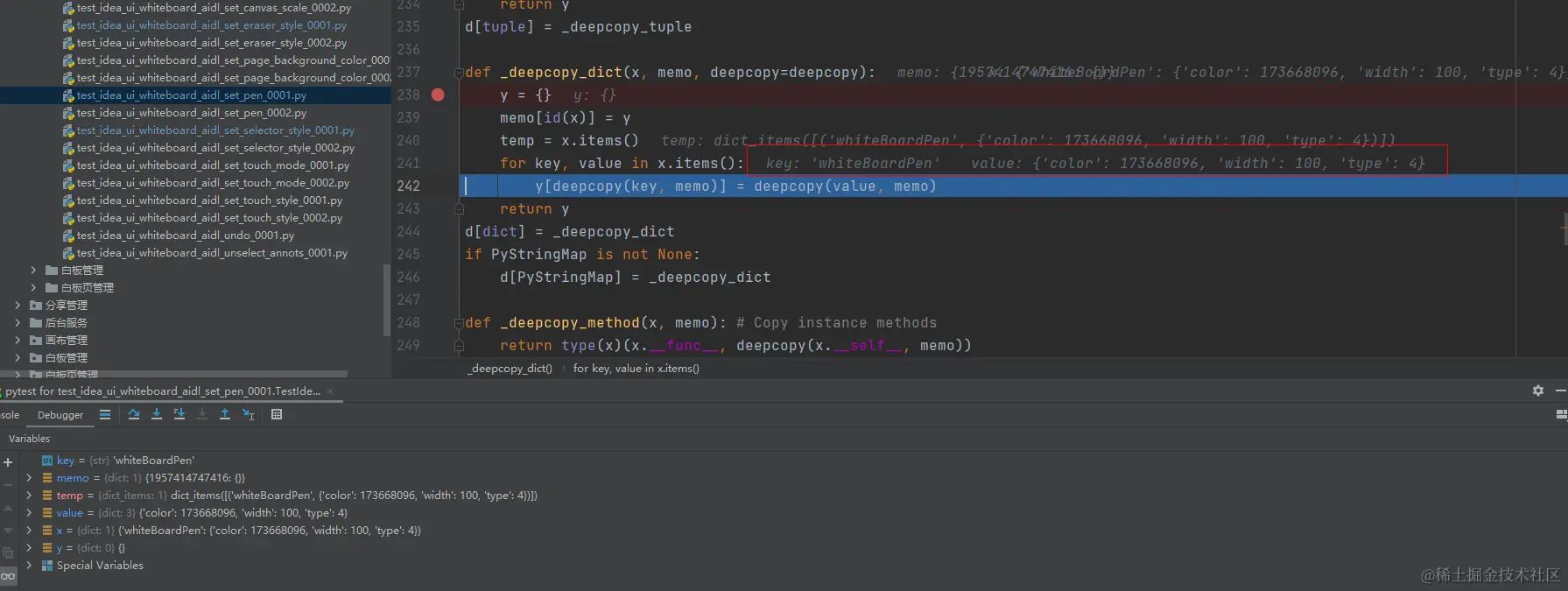Click the Variables panel header
The image size is (1568, 591).
(x=29, y=439)
